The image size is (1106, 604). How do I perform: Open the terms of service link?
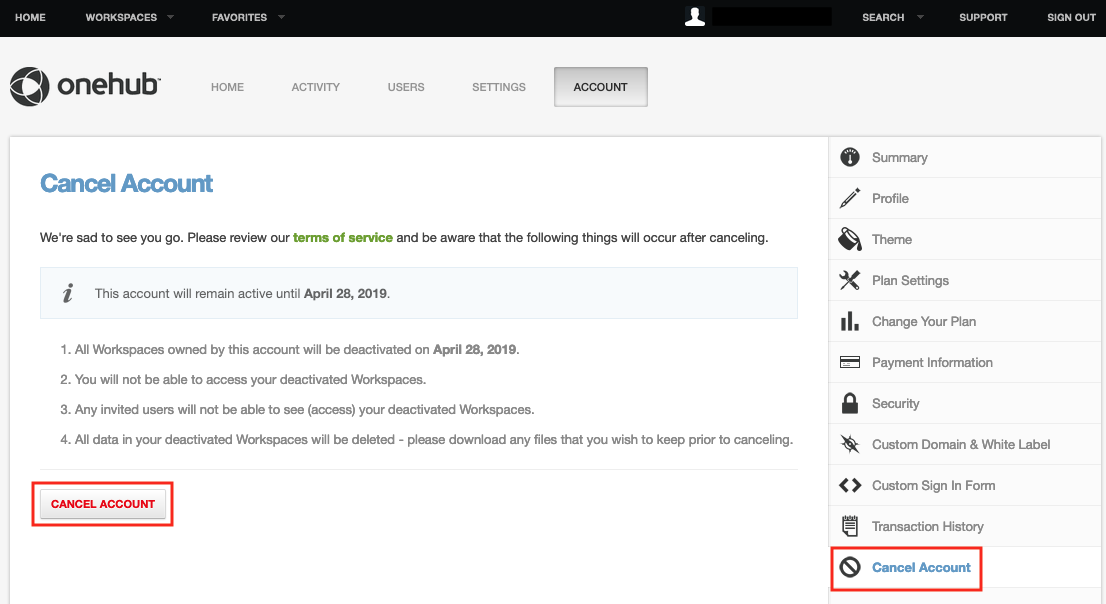coord(343,237)
